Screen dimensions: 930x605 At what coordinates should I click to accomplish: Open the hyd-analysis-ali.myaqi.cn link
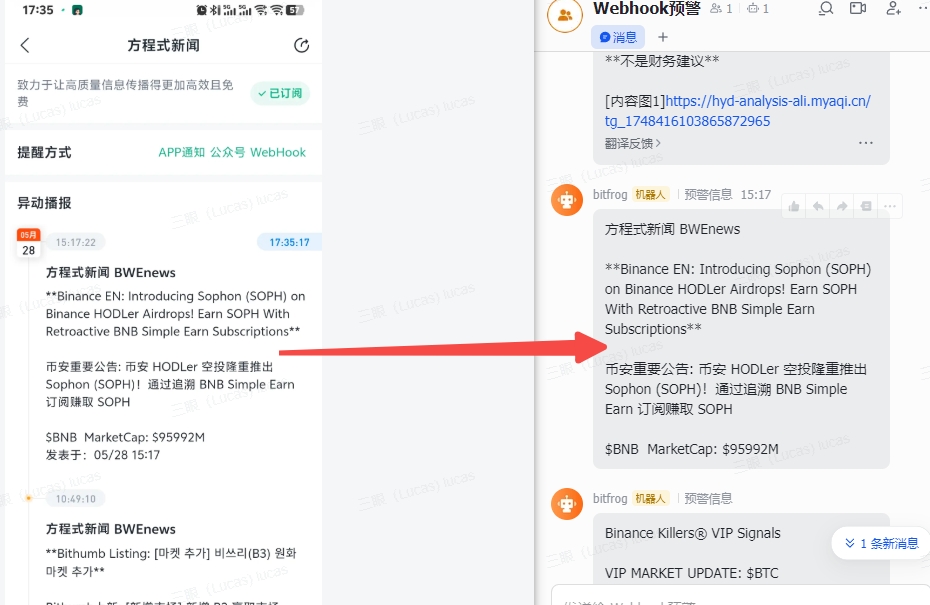coord(737,111)
